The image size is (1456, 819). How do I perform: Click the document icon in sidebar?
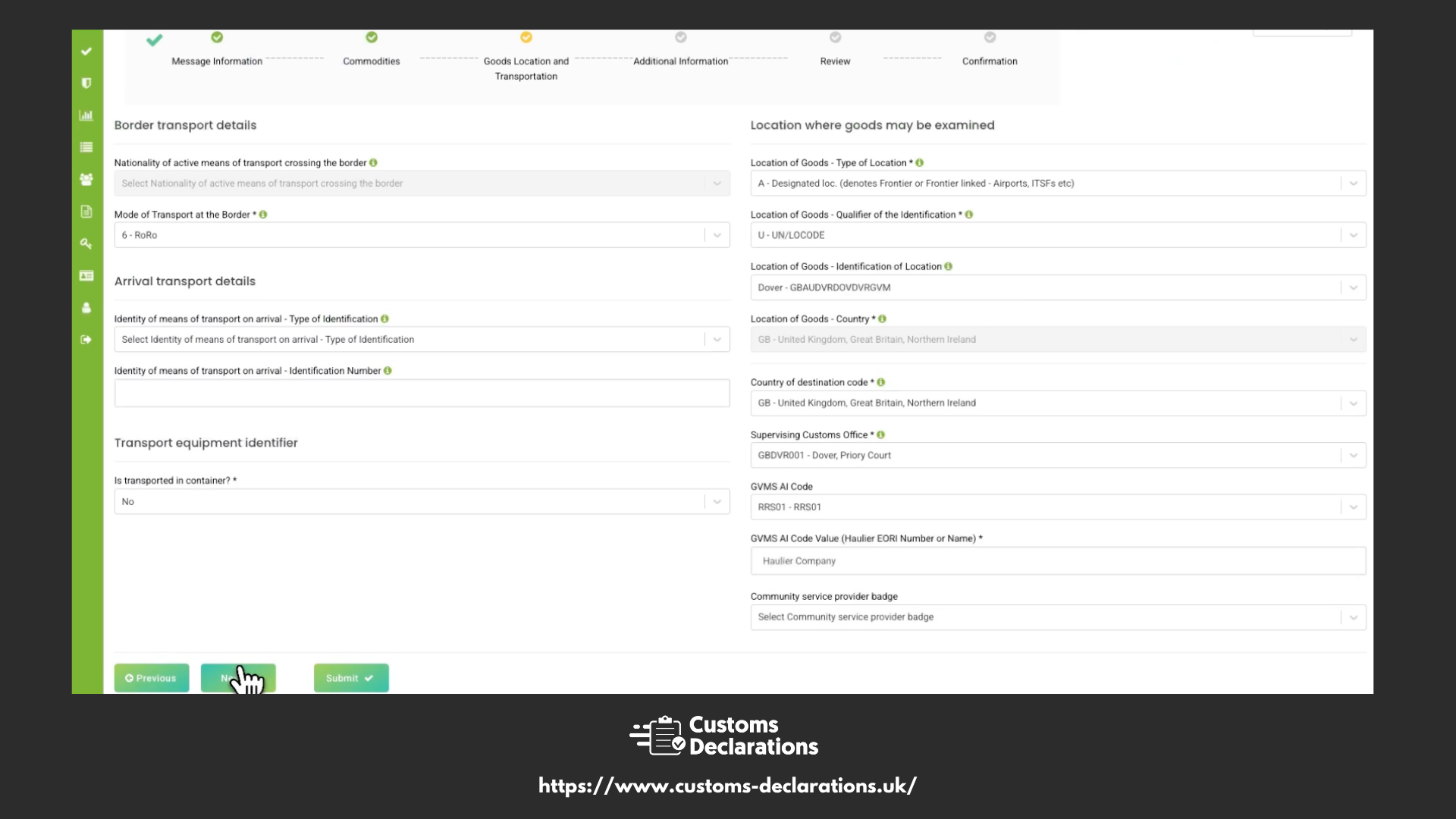(x=86, y=212)
